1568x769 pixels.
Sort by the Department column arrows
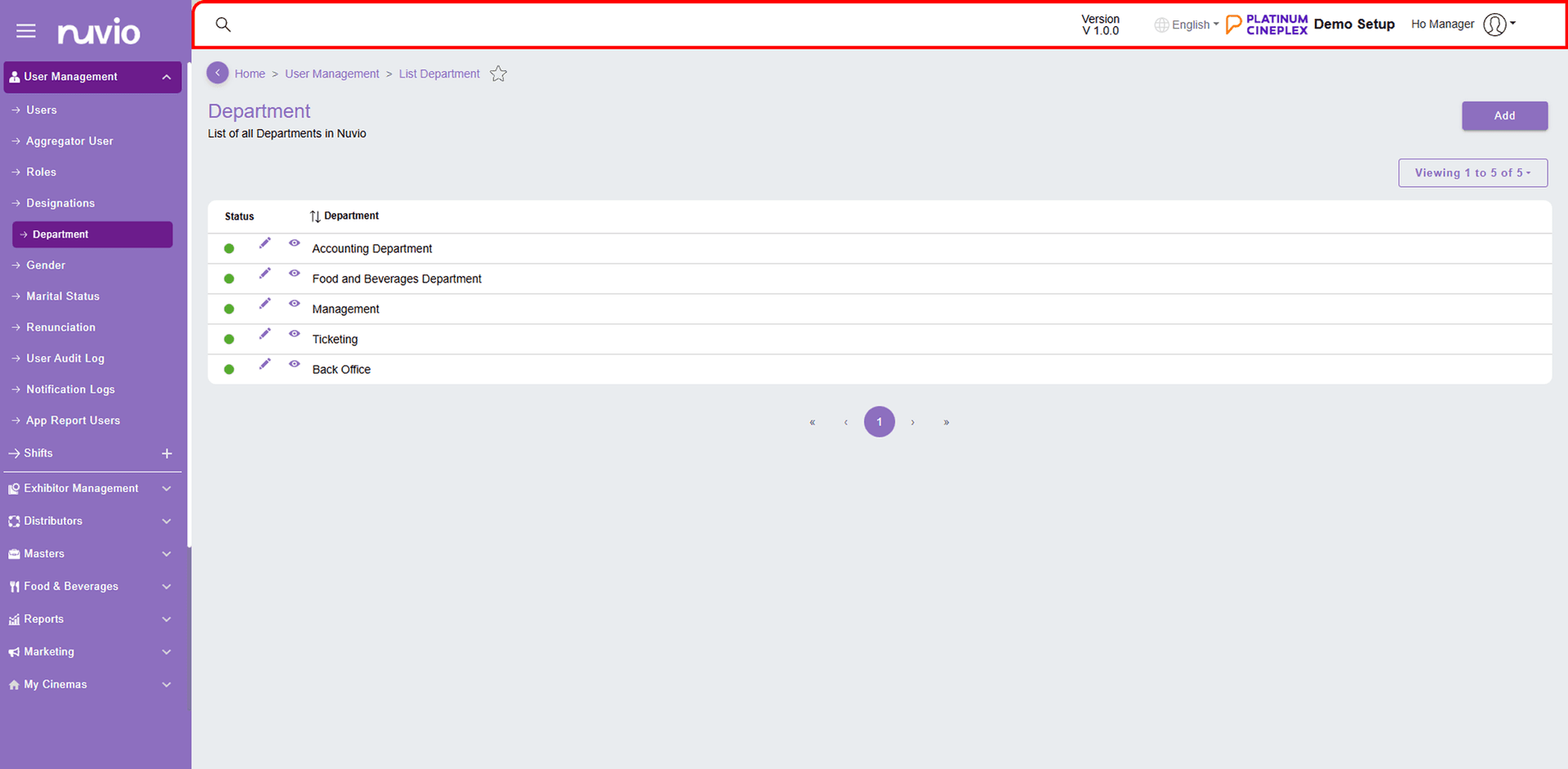315,216
